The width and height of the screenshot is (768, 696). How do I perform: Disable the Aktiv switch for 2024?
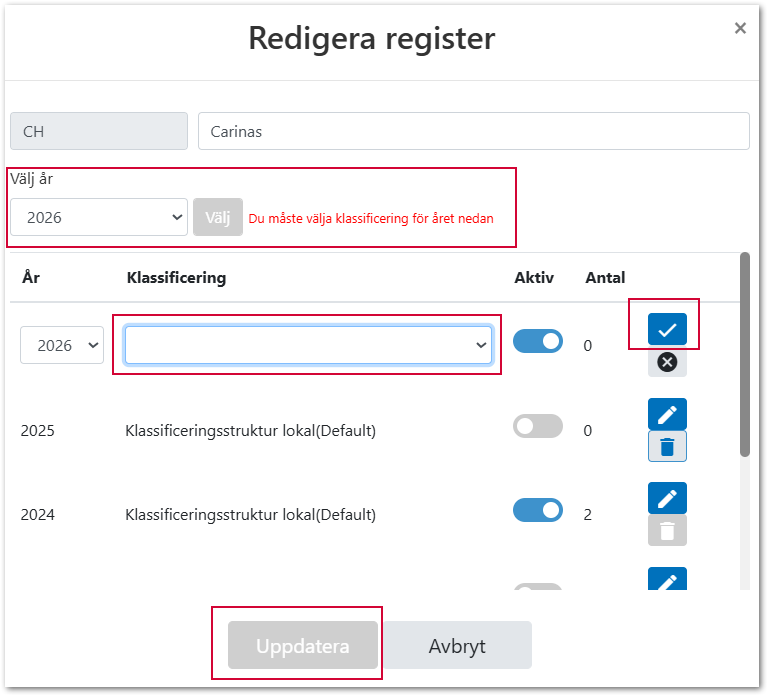(538, 511)
